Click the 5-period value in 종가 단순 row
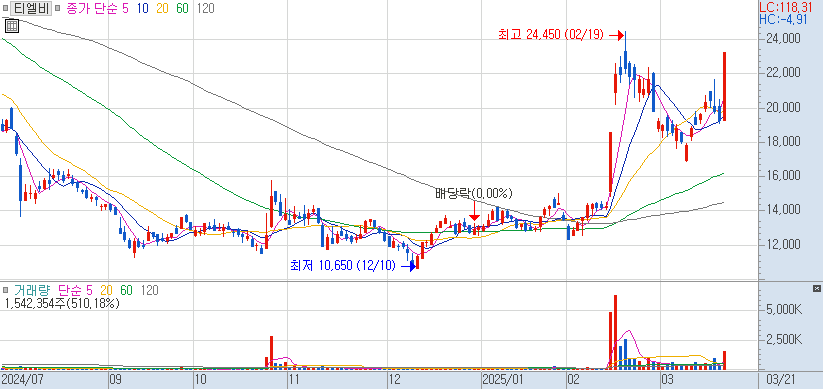Screen dimensions: 823x389 (x=125, y=8)
